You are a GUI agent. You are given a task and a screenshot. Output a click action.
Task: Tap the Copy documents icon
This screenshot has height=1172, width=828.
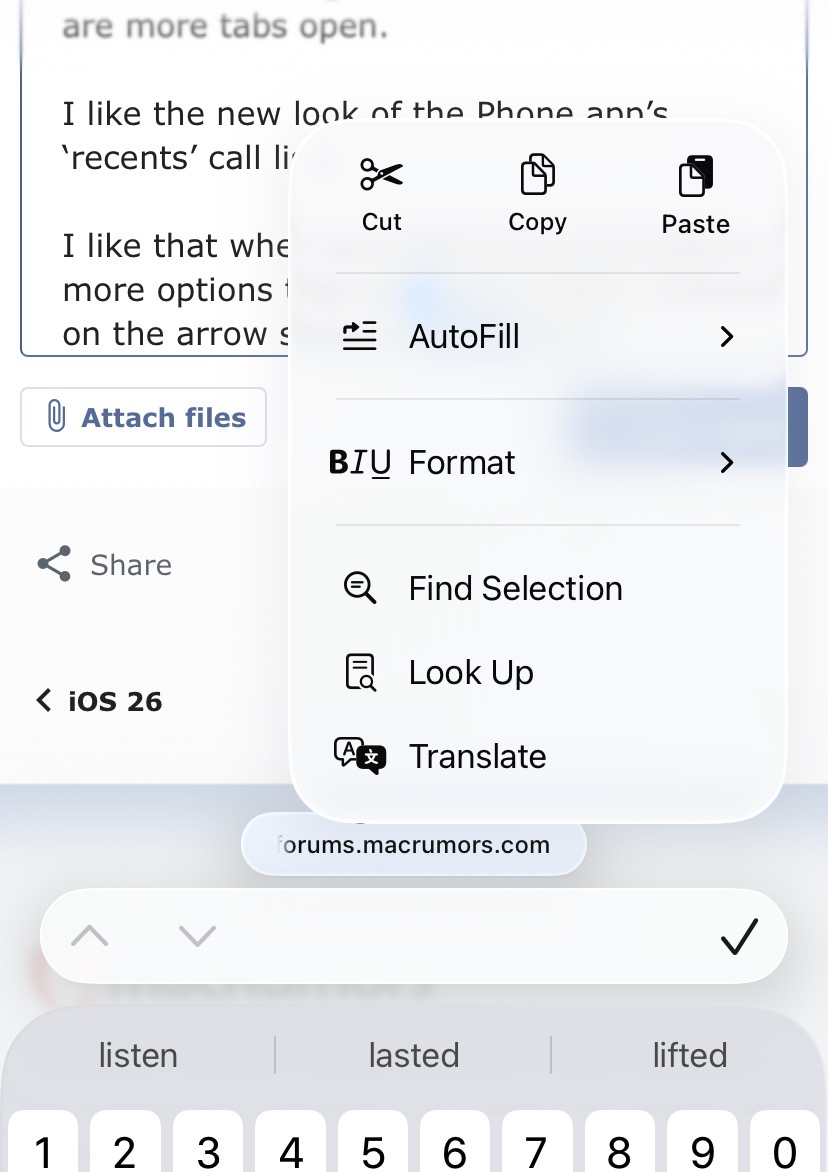point(537,175)
